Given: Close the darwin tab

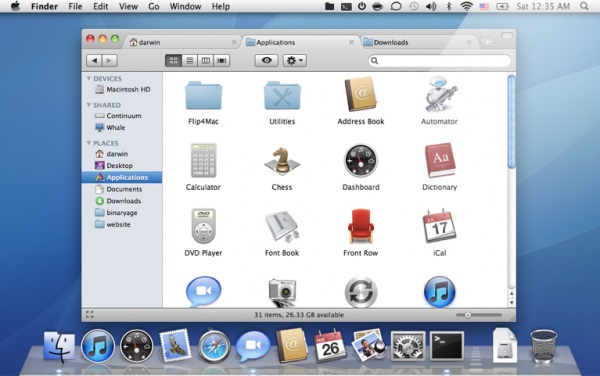Looking at the screenshot, I should click(234, 42).
